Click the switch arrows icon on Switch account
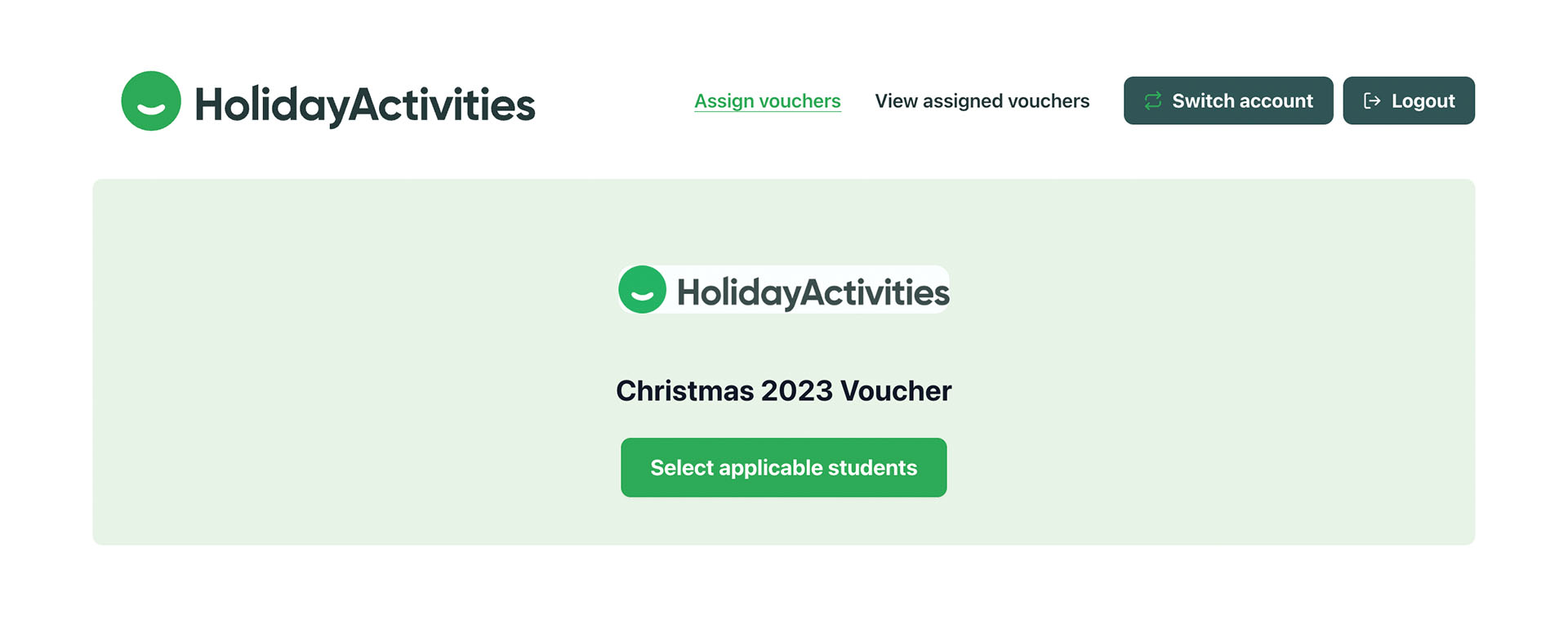 (x=1152, y=100)
